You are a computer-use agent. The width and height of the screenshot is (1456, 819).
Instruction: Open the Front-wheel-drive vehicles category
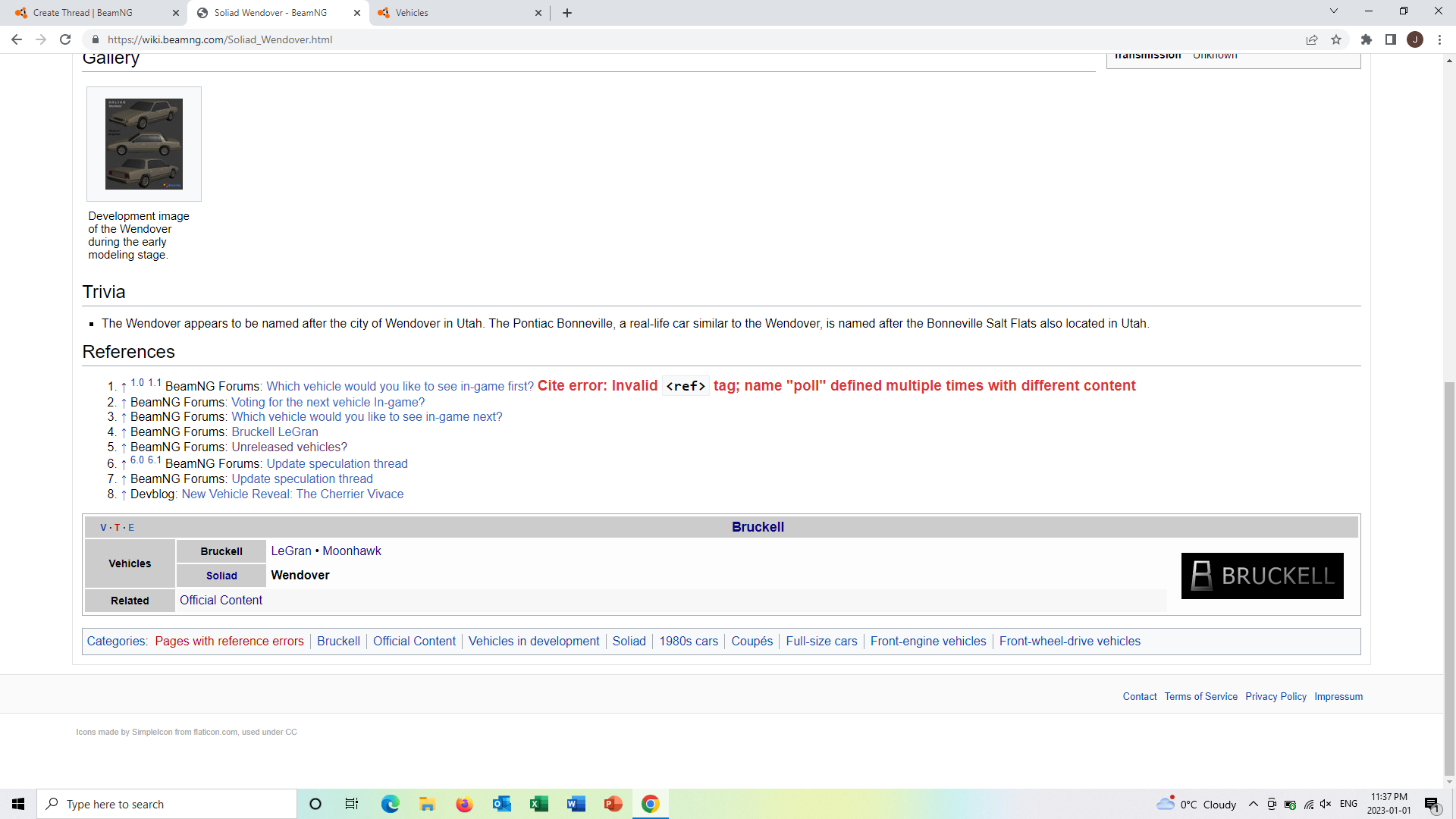click(1070, 642)
